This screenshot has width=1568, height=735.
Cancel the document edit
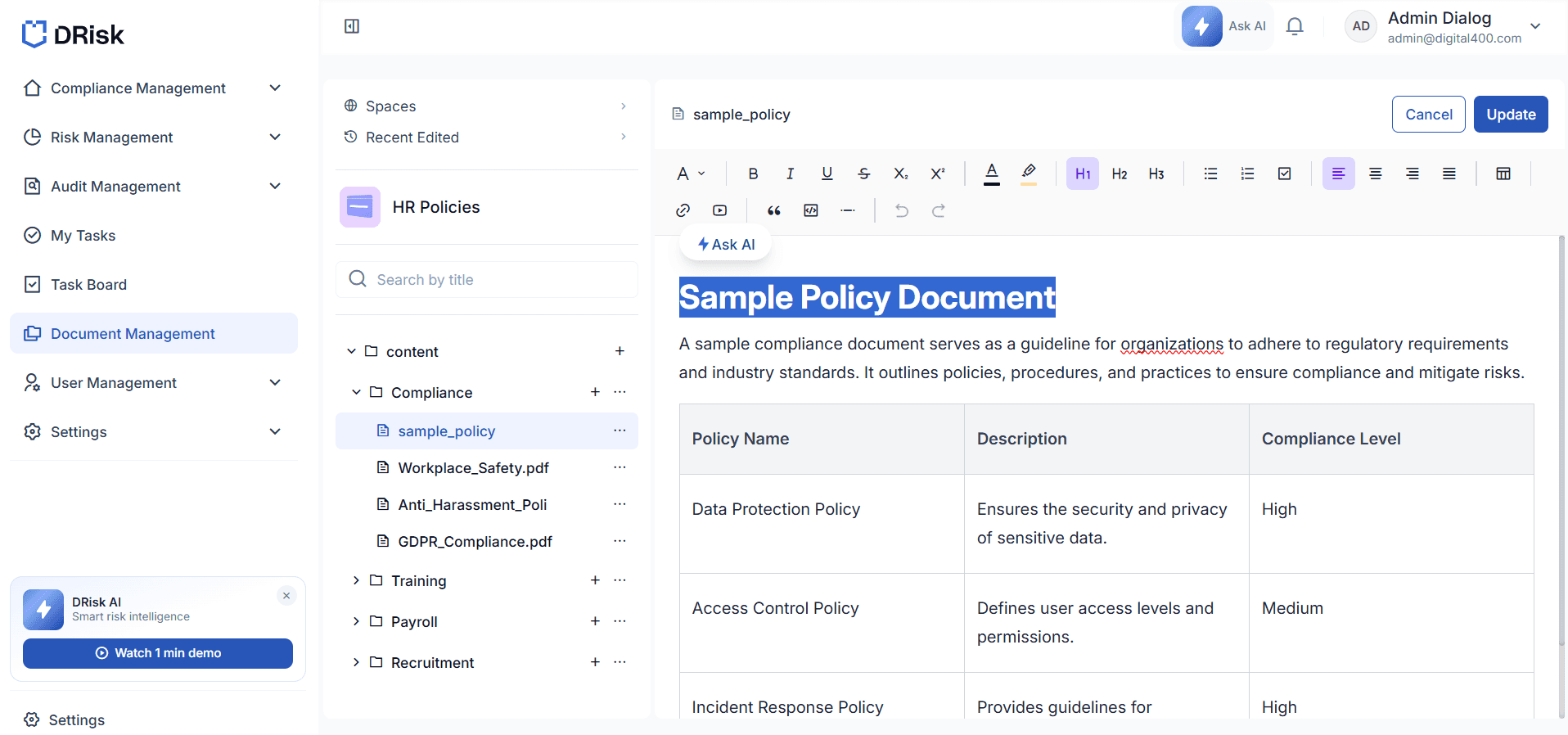[1429, 115]
